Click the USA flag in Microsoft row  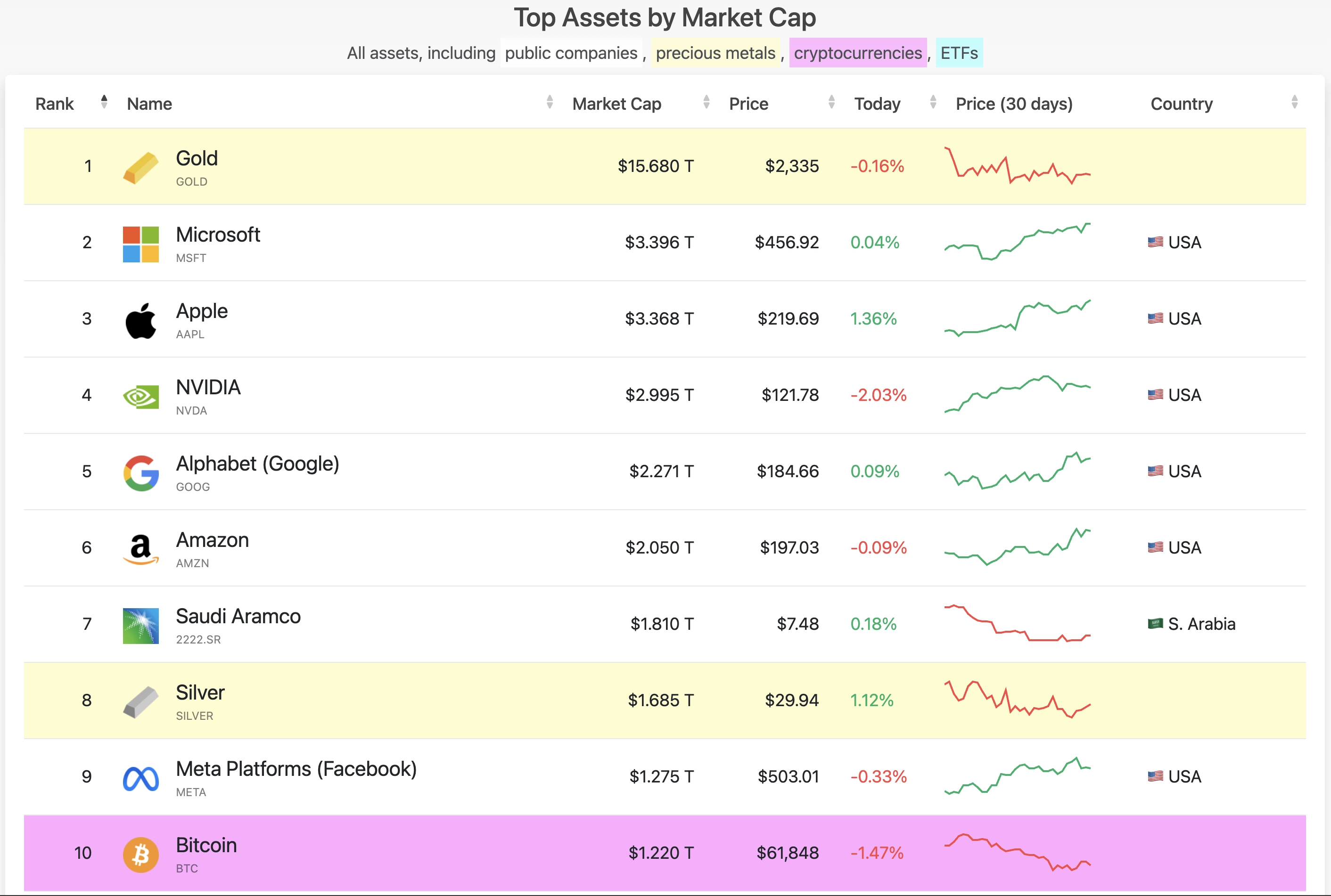click(x=1155, y=242)
